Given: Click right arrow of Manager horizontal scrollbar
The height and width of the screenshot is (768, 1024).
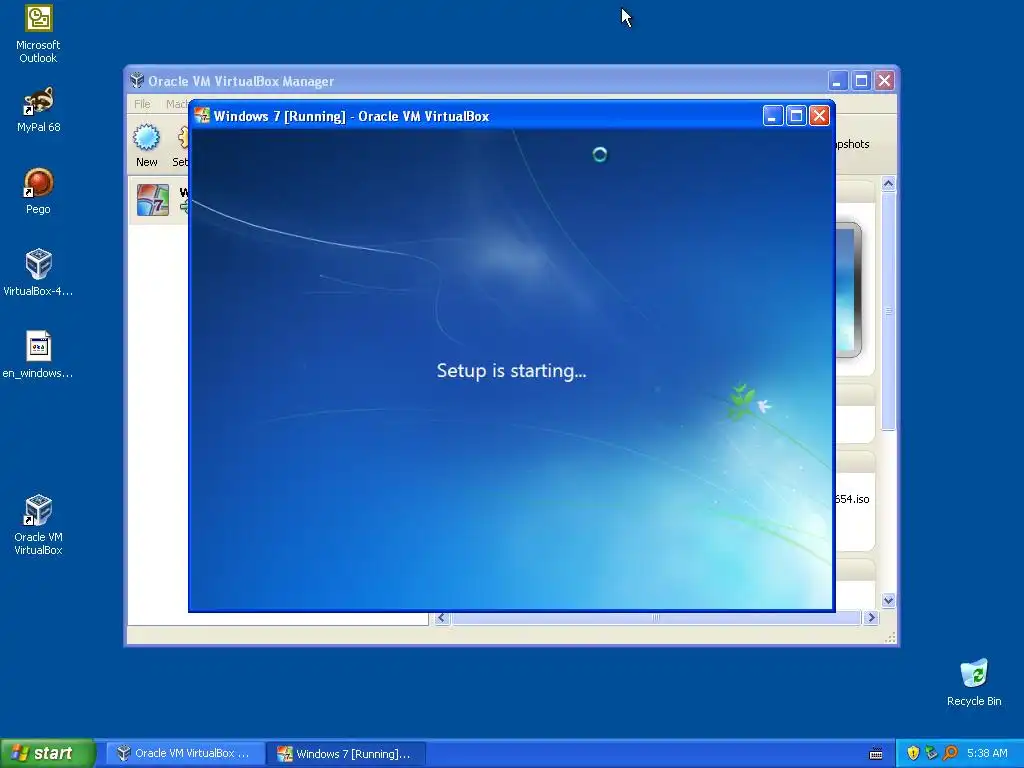Looking at the screenshot, I should 871,617.
